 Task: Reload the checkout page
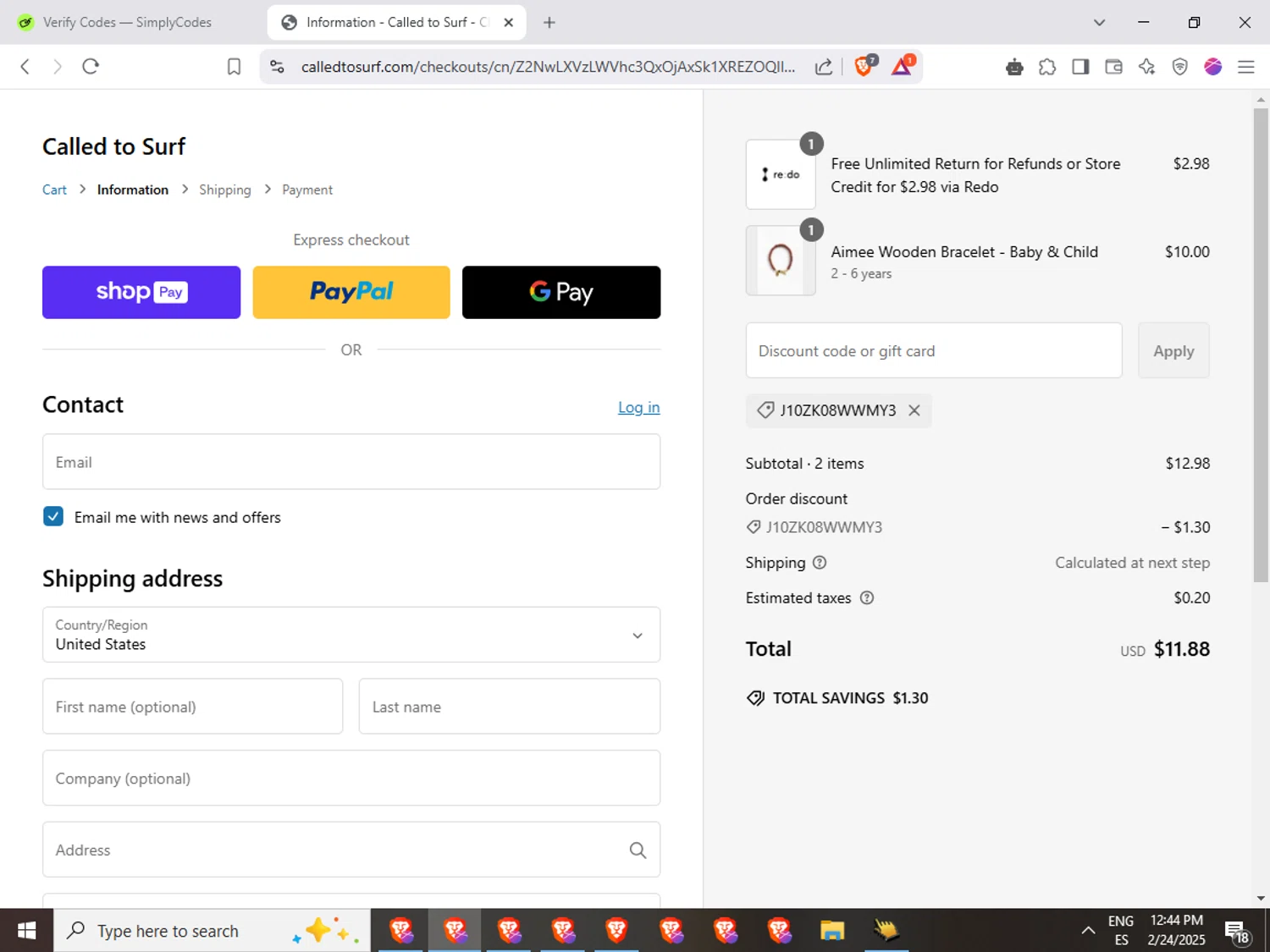coord(91,67)
